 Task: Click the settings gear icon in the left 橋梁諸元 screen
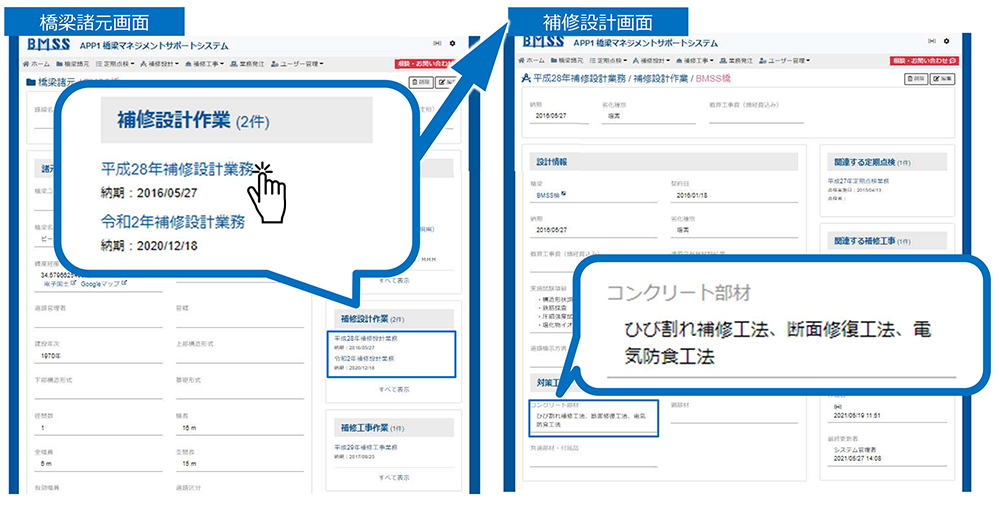tap(452, 44)
